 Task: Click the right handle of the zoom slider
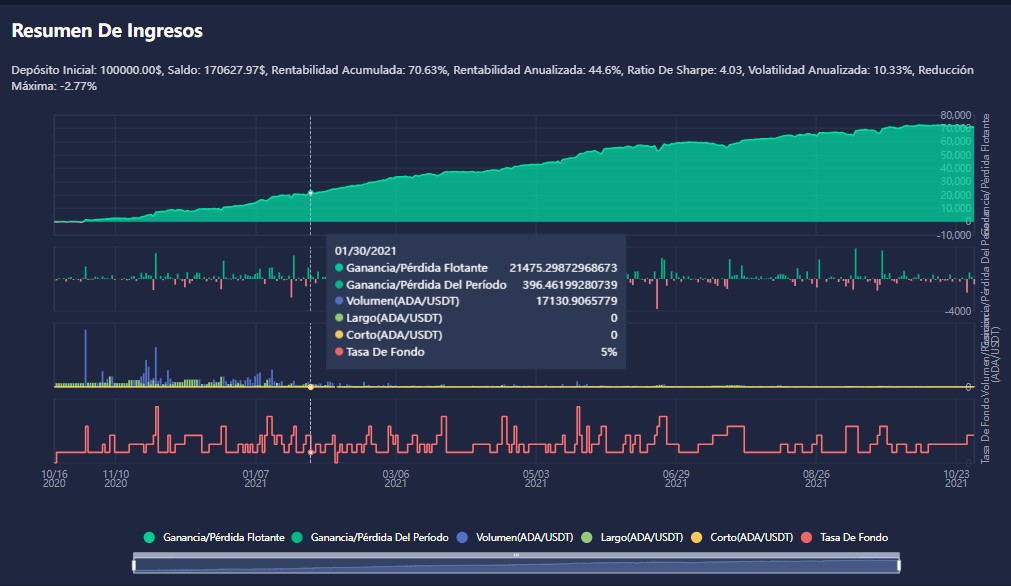(x=898, y=565)
